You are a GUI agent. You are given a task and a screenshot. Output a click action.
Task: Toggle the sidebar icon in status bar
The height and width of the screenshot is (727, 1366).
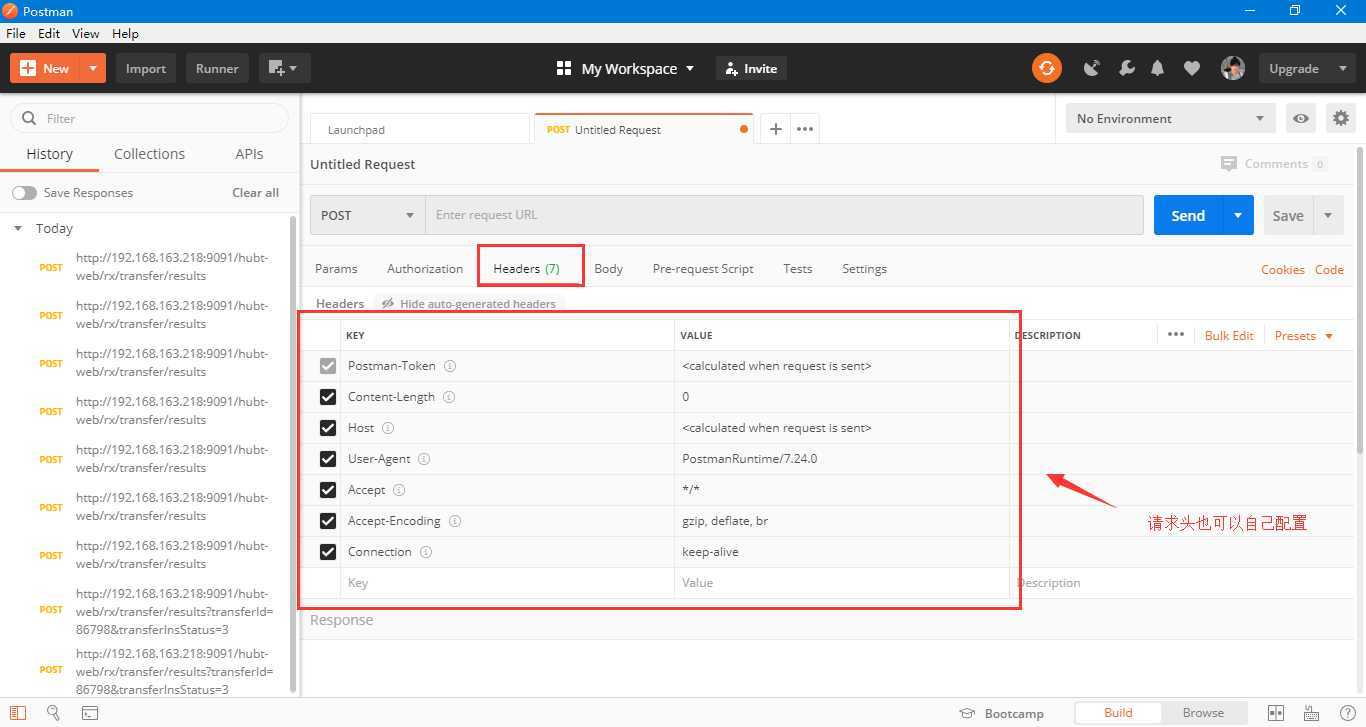pyautogui.click(x=18, y=713)
